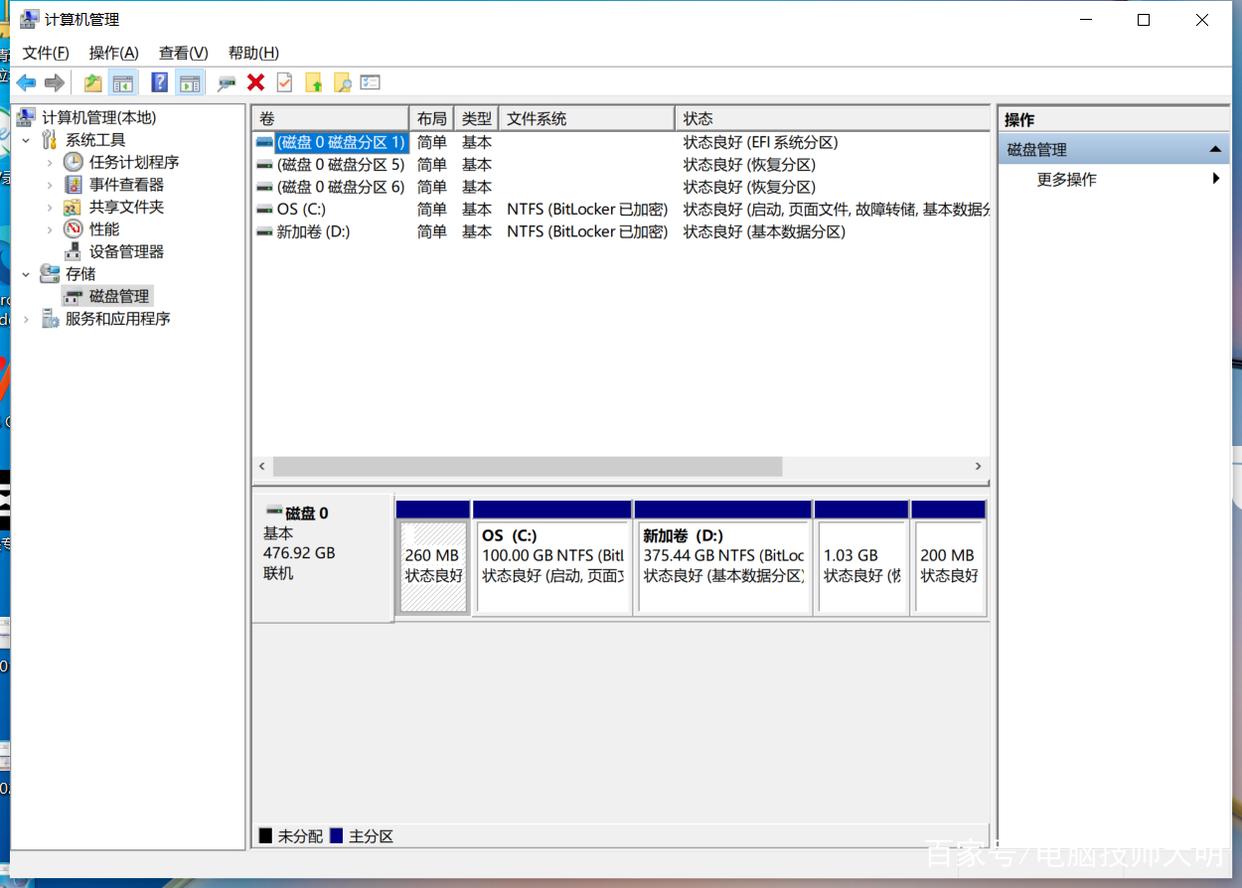Click the settings list view toolbar icon
The image size is (1242, 888).
point(370,83)
